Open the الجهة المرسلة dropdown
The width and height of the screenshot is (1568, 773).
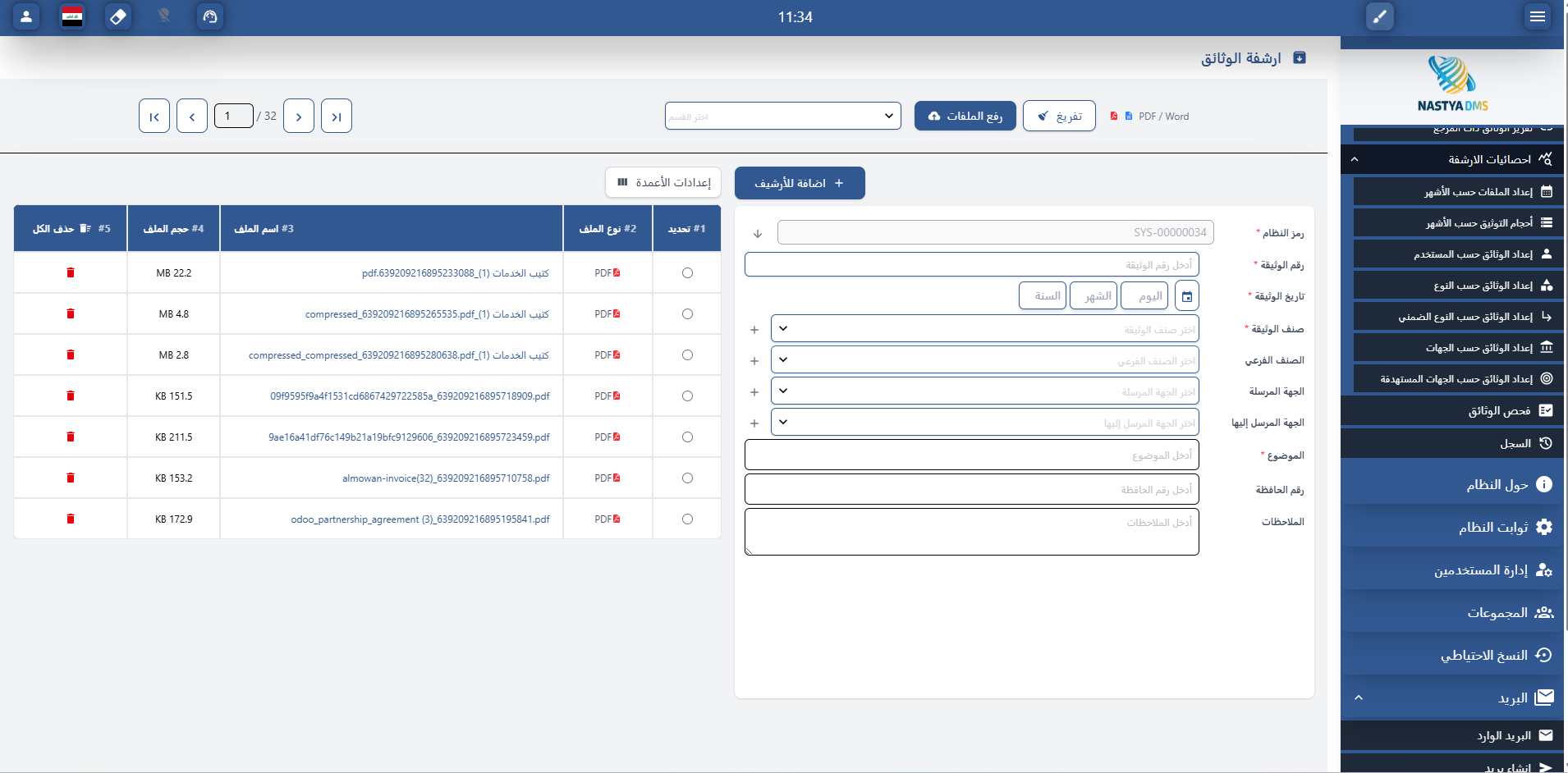click(985, 391)
